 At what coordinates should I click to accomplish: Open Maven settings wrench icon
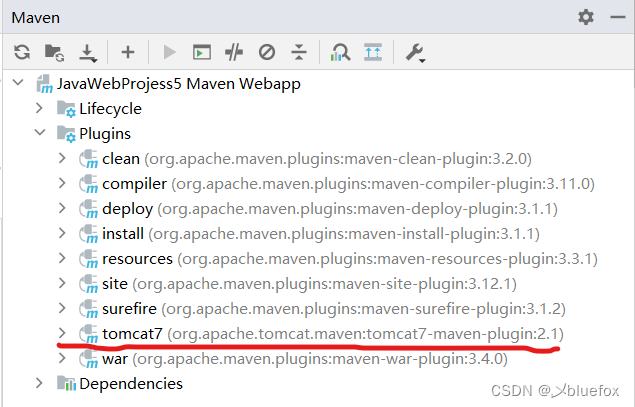pos(415,53)
